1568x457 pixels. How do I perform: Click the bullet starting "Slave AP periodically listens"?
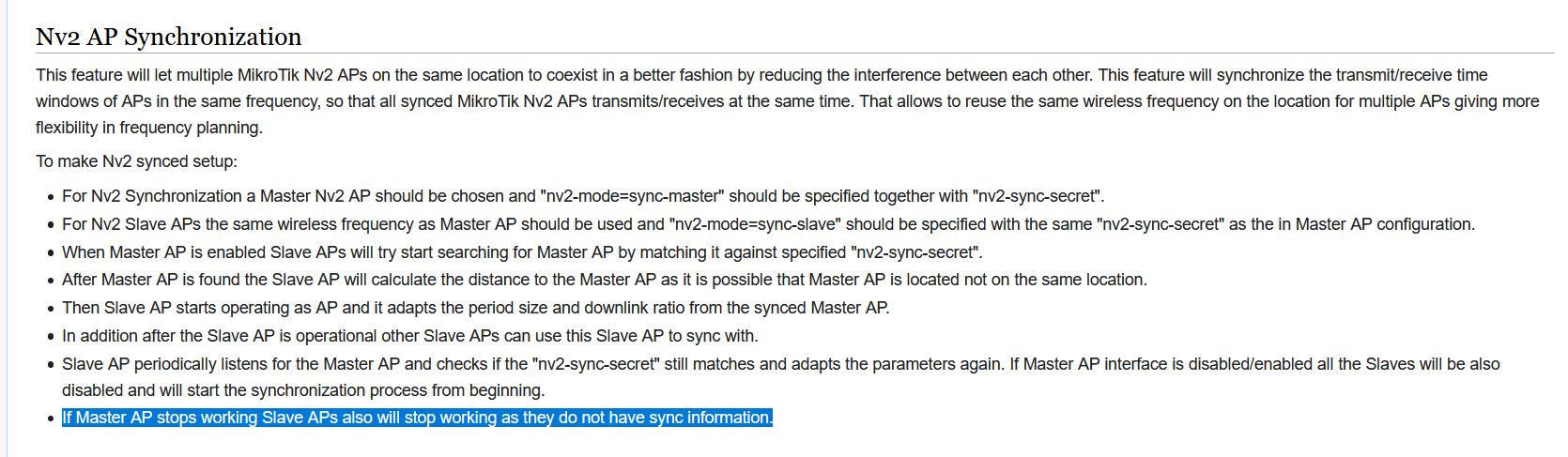pyautogui.click(x=781, y=377)
